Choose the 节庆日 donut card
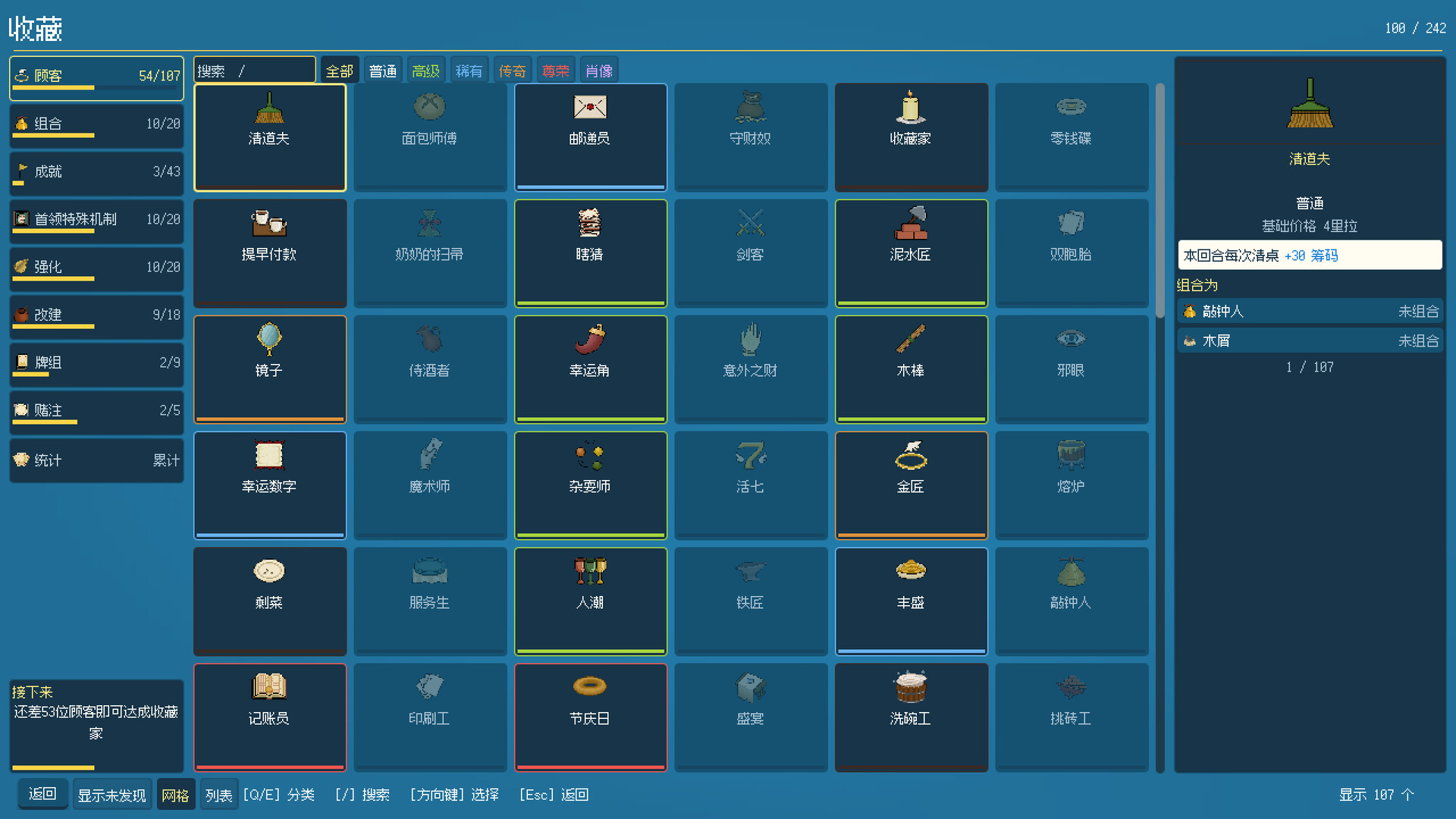This screenshot has width=1456, height=819. [x=591, y=717]
